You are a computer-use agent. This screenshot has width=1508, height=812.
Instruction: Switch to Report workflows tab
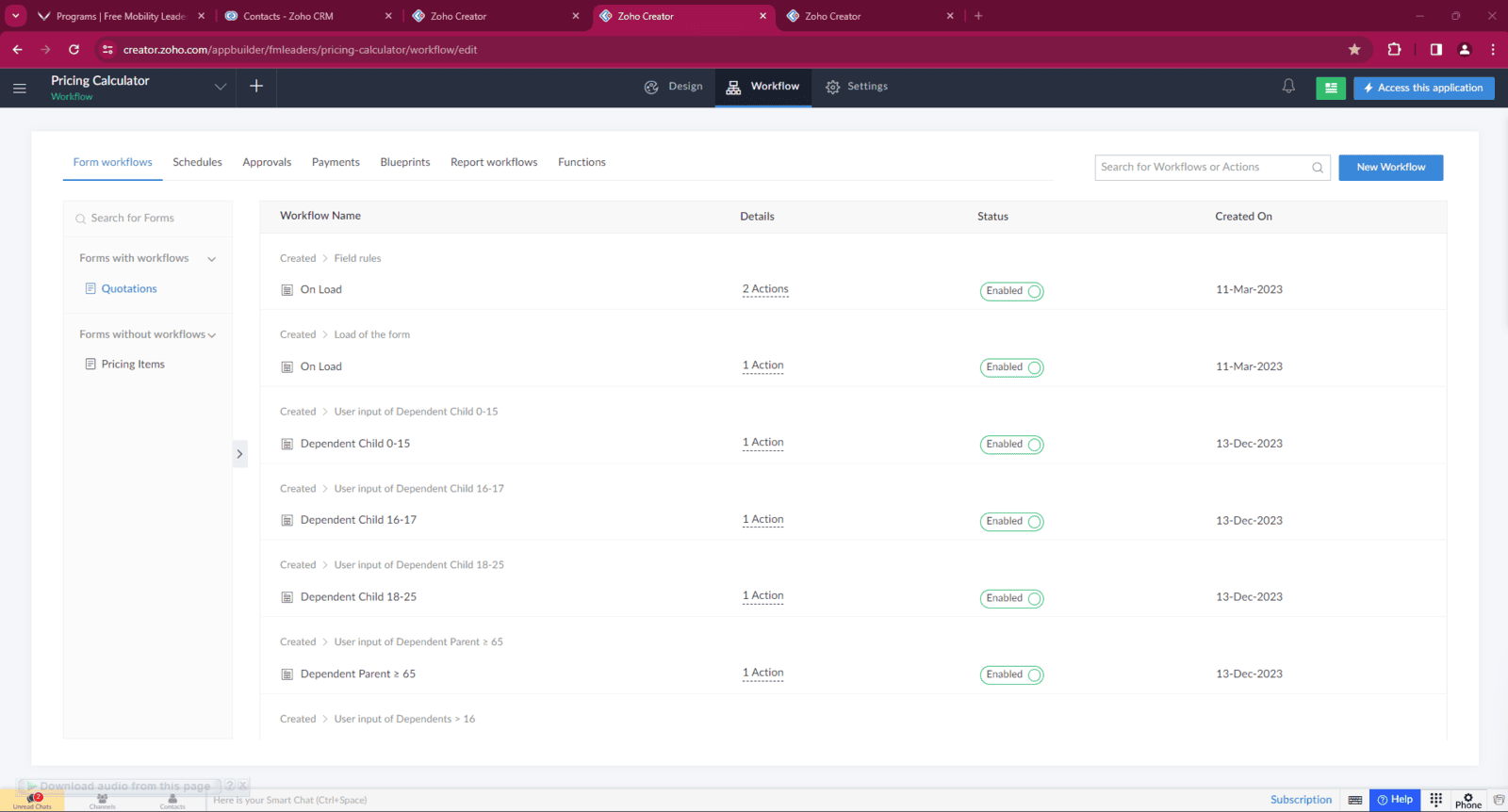point(494,162)
